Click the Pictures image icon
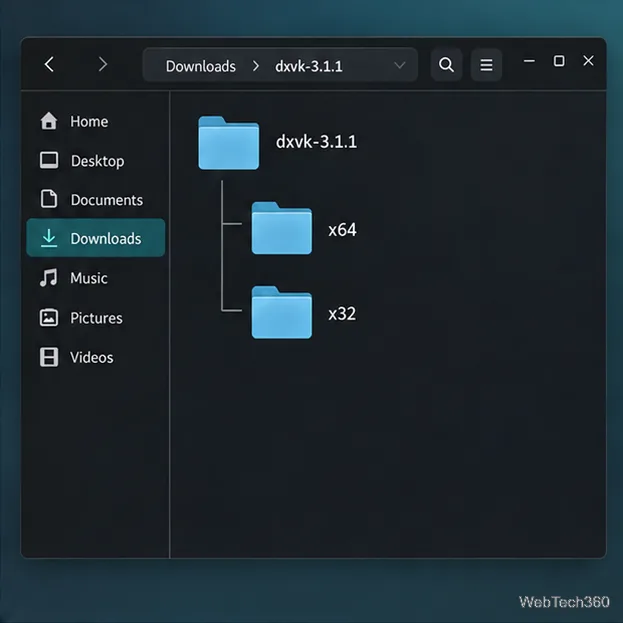Image resolution: width=623 pixels, height=623 pixels. coord(49,317)
